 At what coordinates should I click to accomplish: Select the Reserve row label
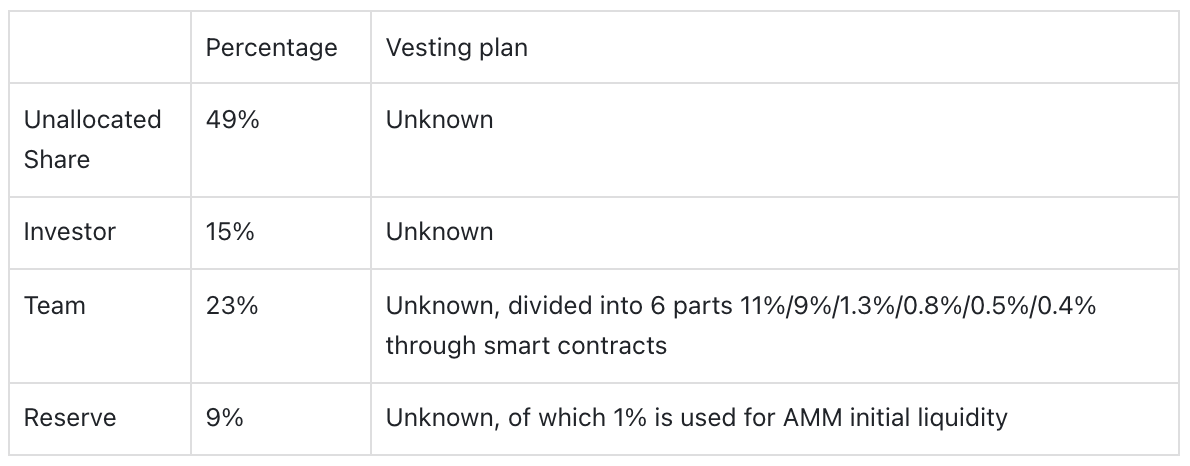[70, 417]
